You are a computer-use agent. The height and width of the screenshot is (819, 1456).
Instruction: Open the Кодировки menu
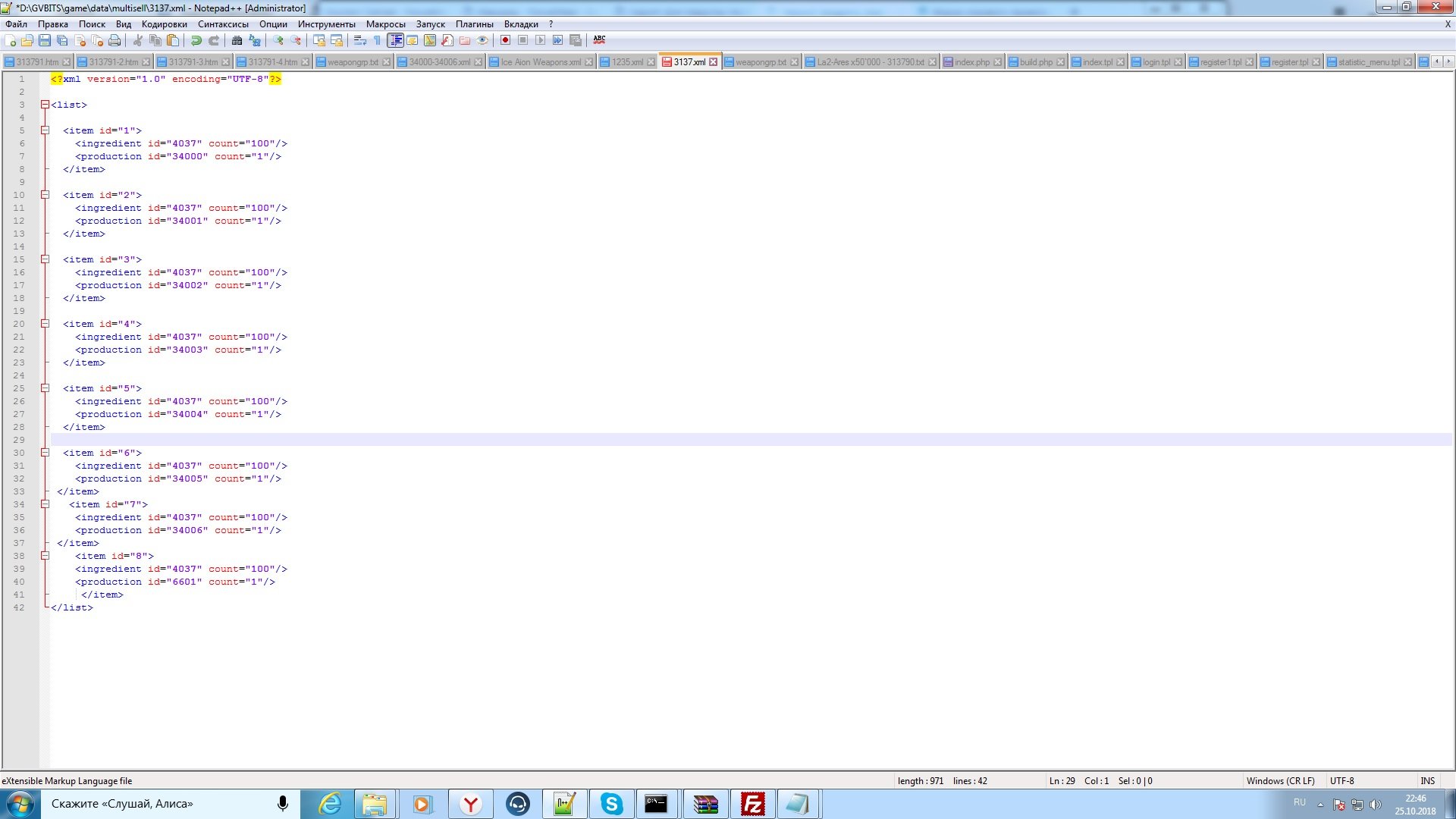pos(164,24)
